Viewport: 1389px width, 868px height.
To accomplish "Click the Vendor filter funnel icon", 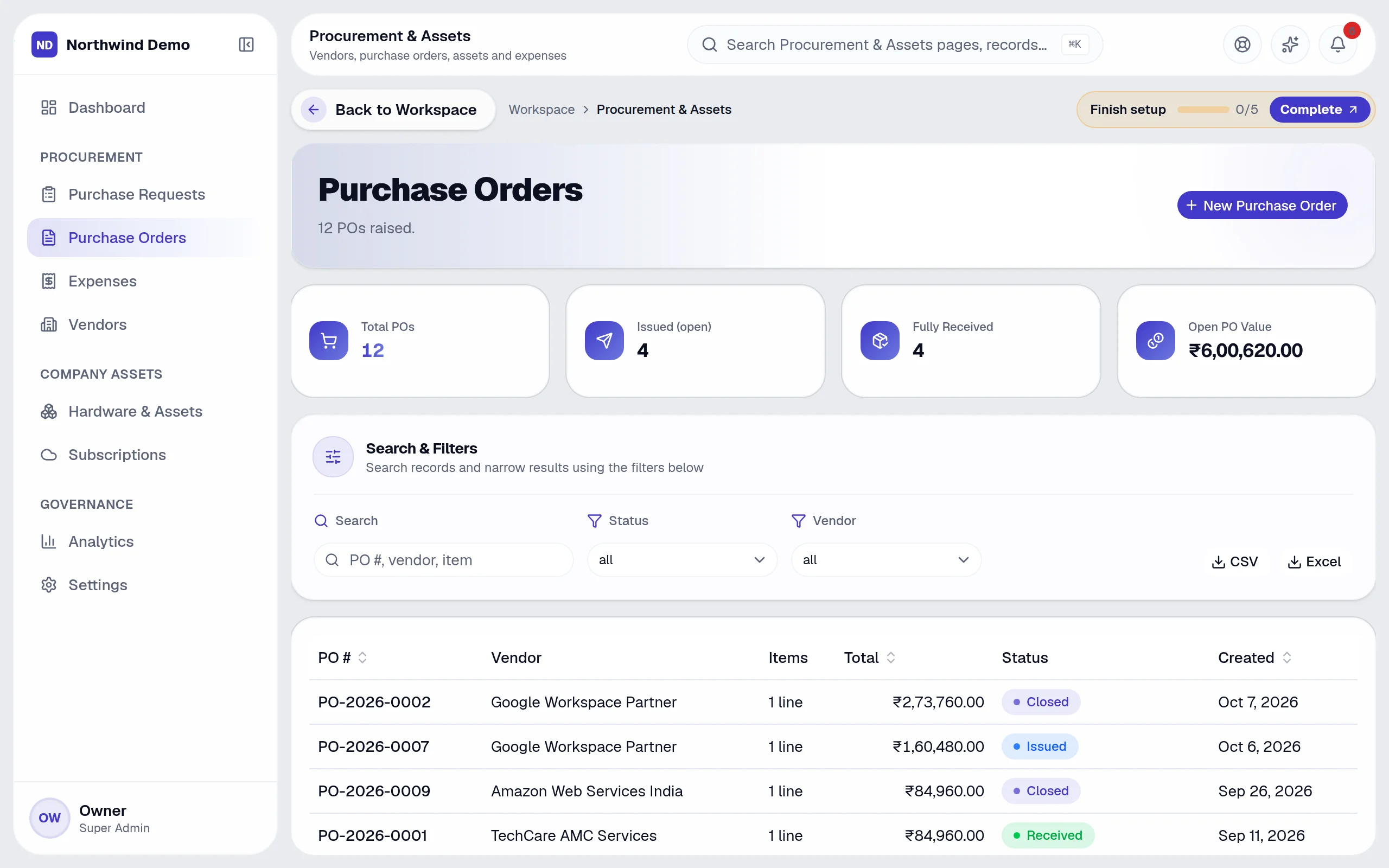I will click(798, 521).
